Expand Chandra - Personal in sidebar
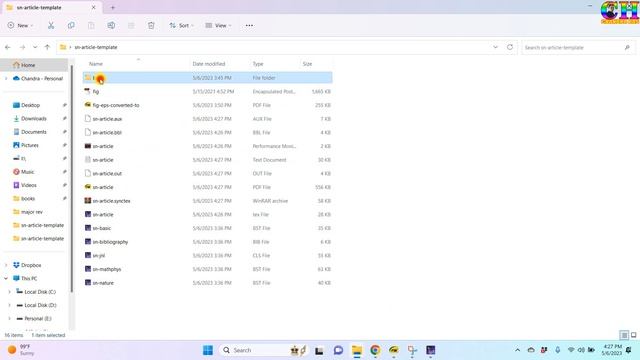This screenshot has height=360, width=640. coord(6,78)
